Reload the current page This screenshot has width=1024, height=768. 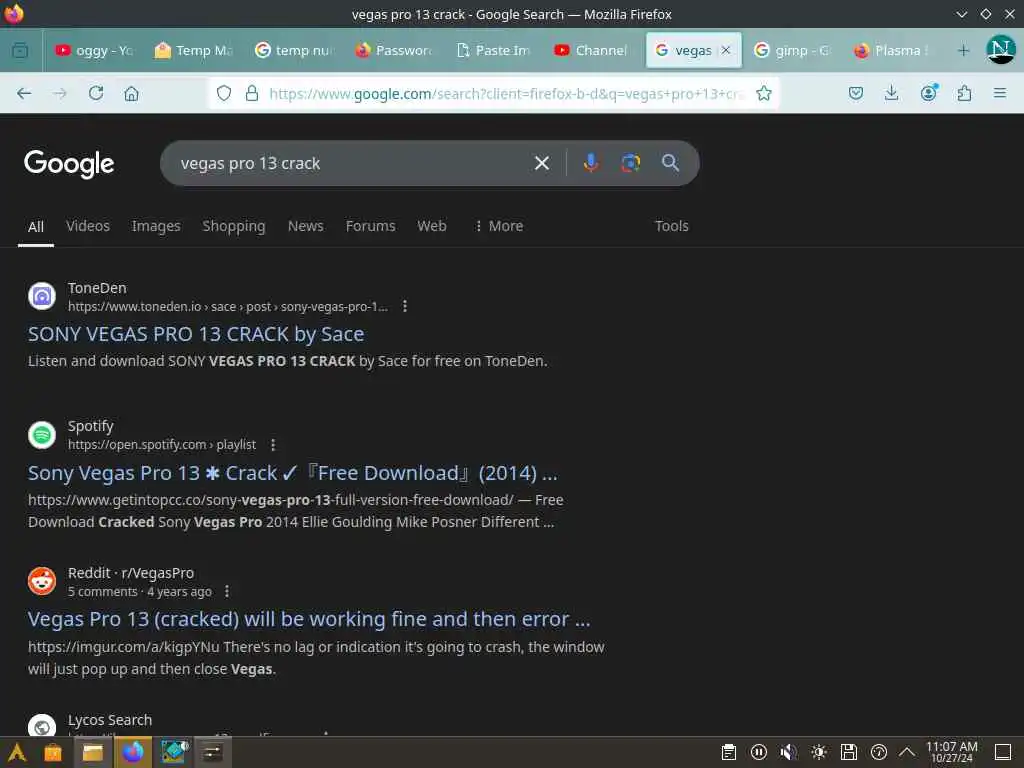[x=96, y=93]
